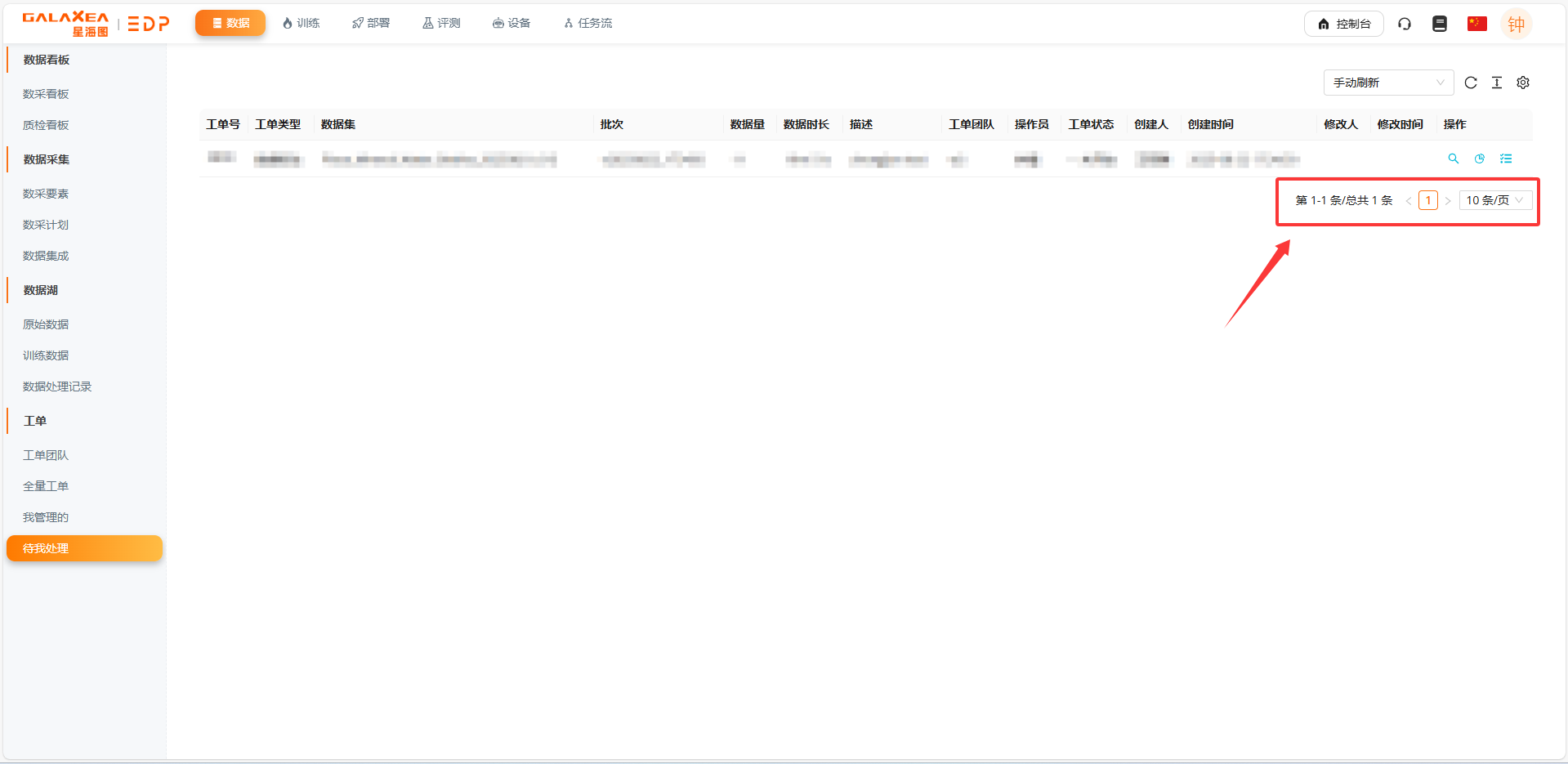Image resolution: width=1568 pixels, height=764 pixels.
Task: Open the documentation book icon
Action: [x=1440, y=24]
